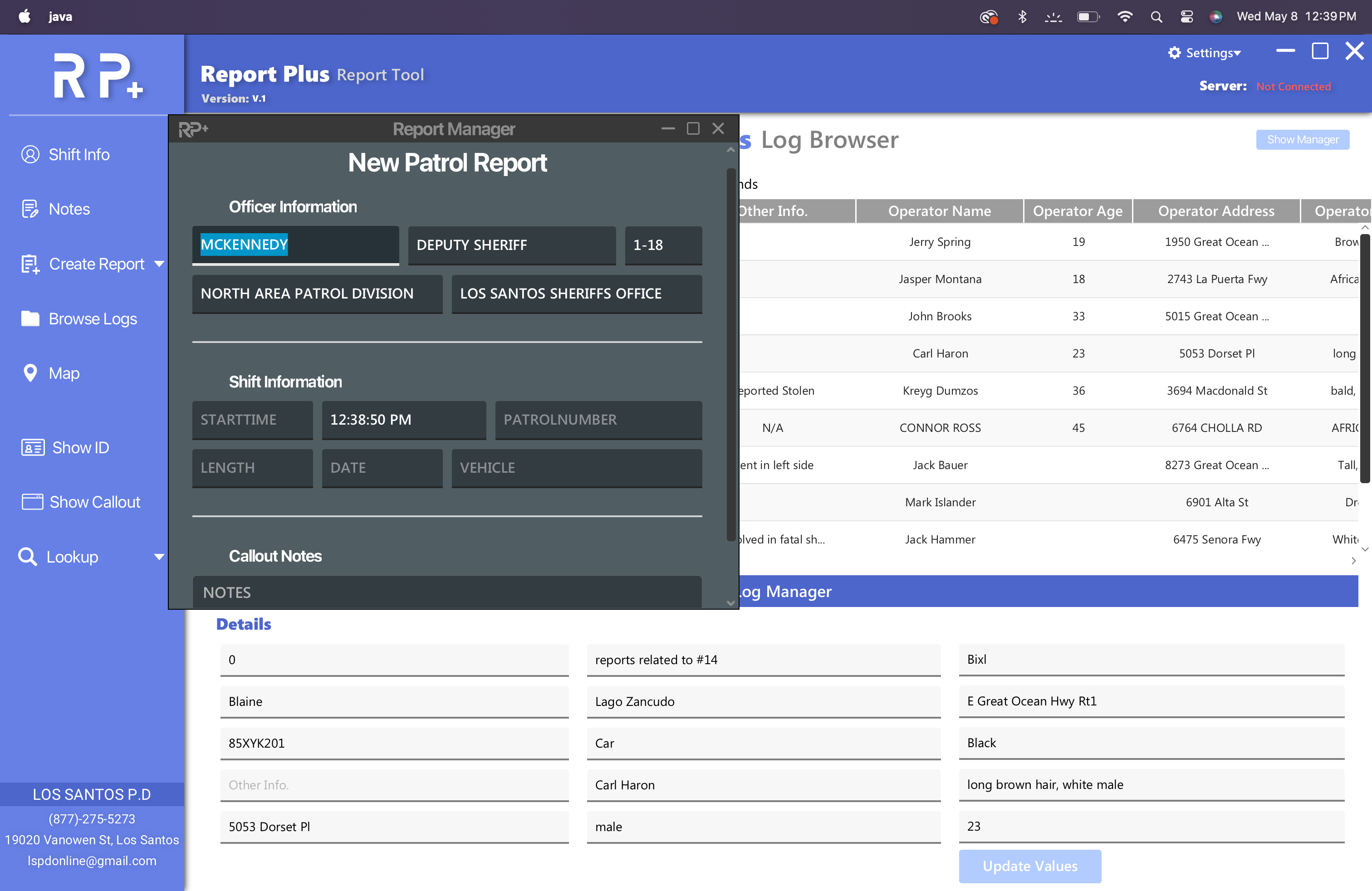
Task: Click the Notes icon in sidebar
Action: pos(30,209)
